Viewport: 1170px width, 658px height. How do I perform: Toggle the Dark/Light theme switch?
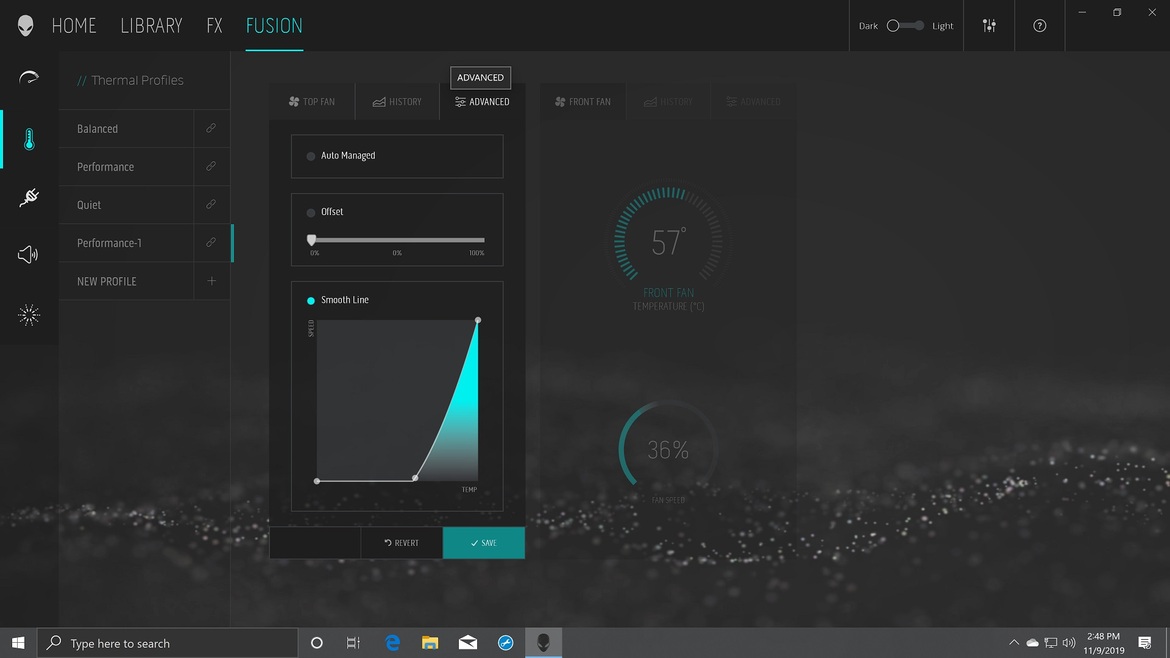(x=904, y=25)
